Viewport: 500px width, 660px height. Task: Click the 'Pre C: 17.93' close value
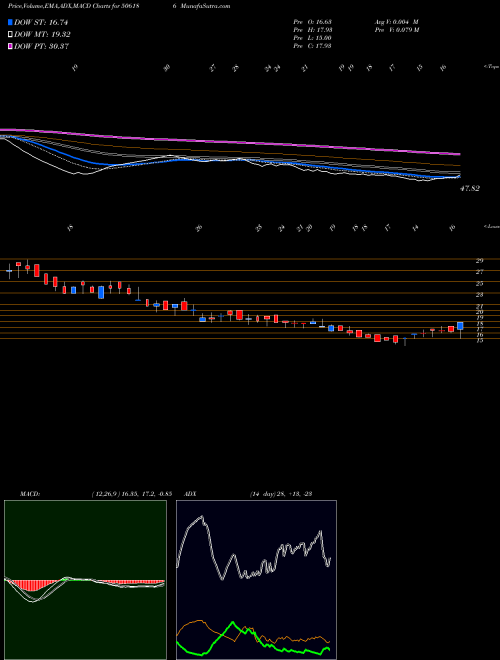click(313, 46)
